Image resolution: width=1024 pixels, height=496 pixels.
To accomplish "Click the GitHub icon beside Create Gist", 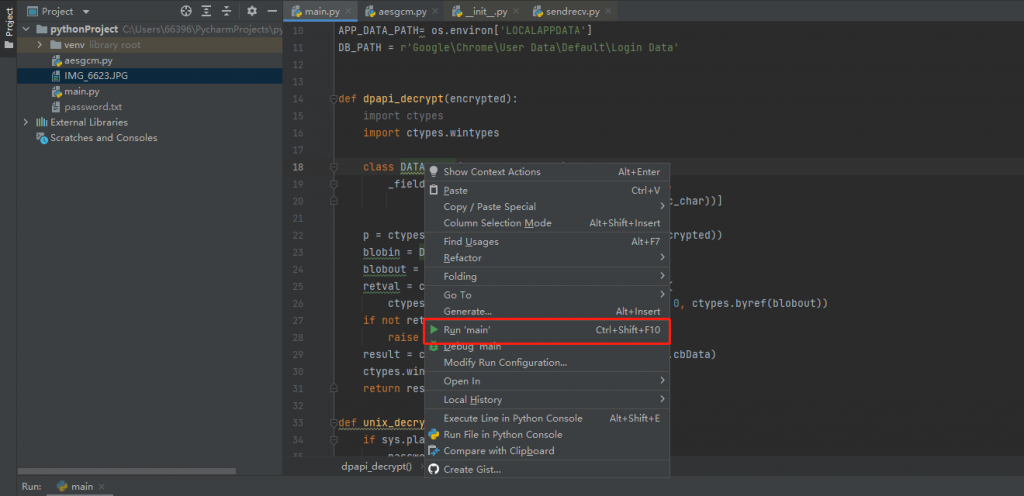I will click(434, 469).
